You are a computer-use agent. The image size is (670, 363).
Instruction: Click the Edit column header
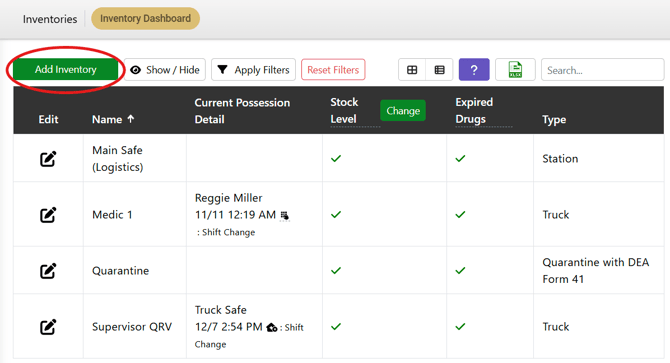48,120
